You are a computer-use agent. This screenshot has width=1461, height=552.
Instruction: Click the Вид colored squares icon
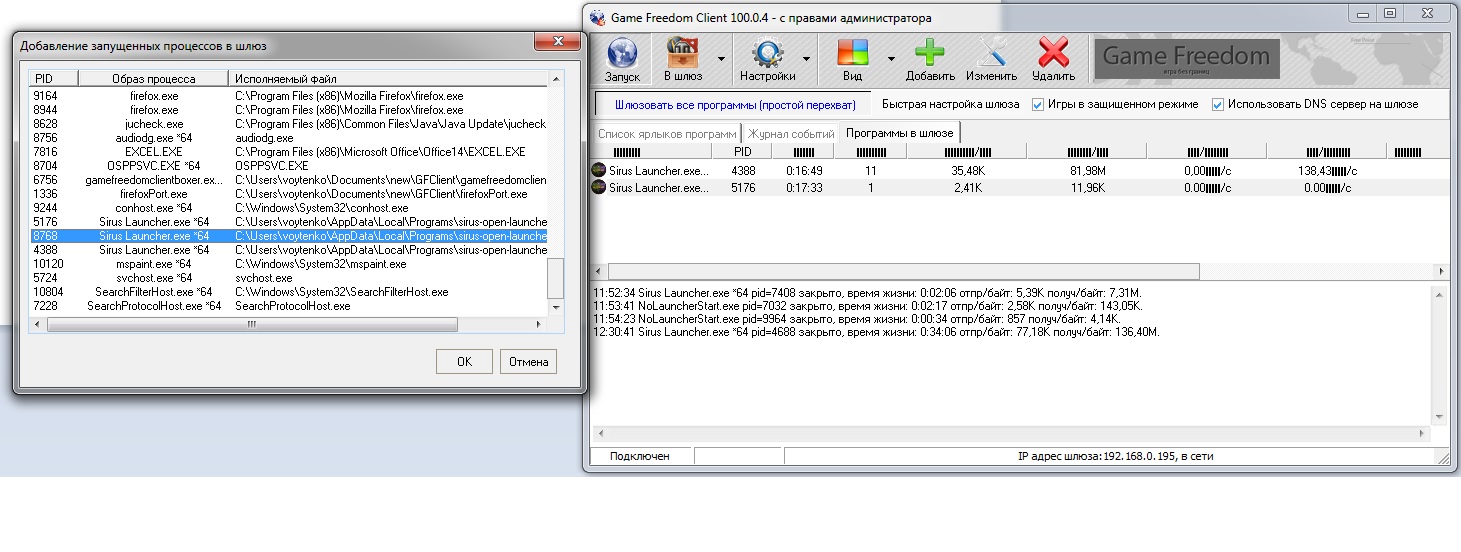tap(852, 53)
